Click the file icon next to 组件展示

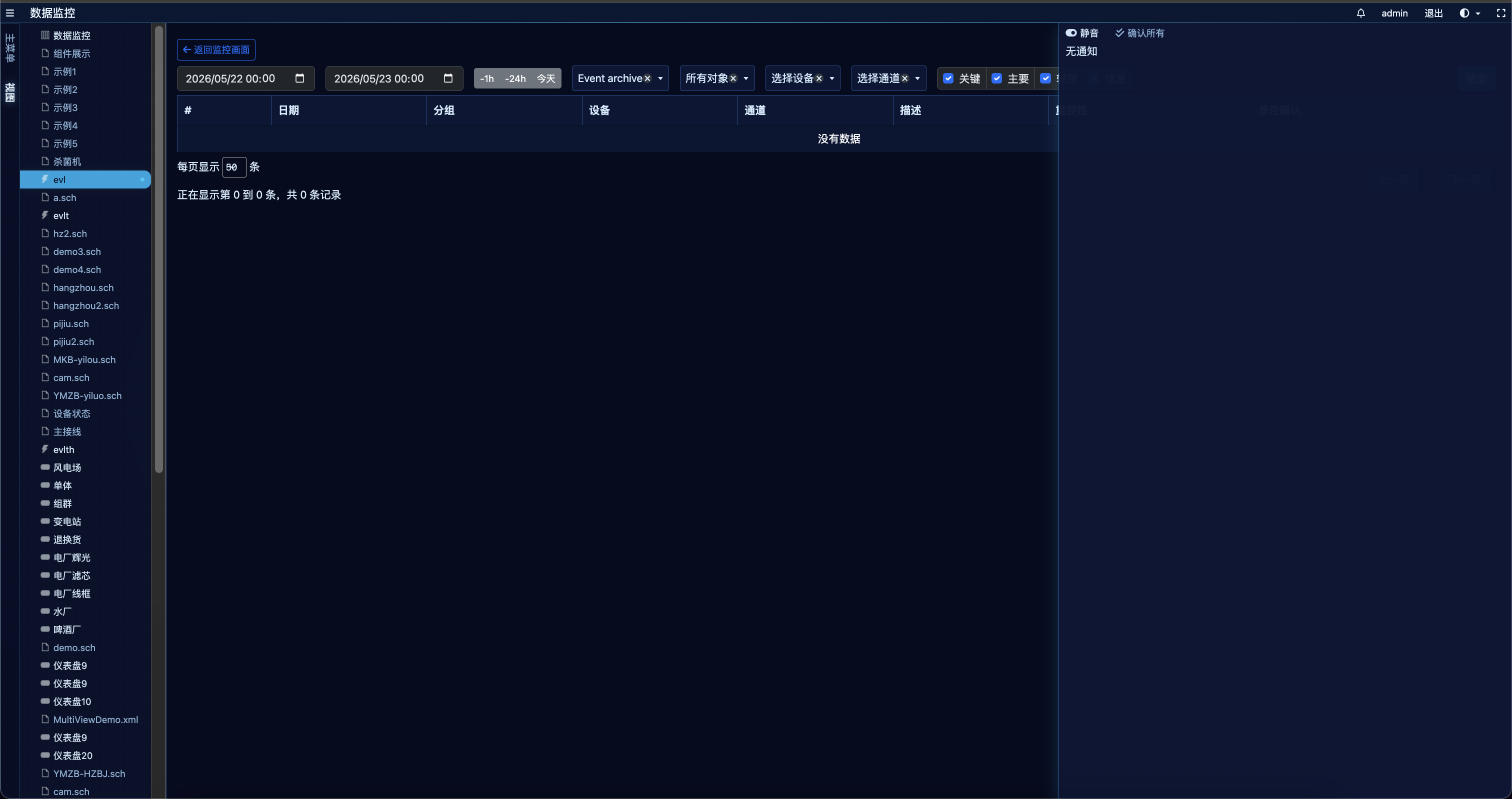coord(45,53)
